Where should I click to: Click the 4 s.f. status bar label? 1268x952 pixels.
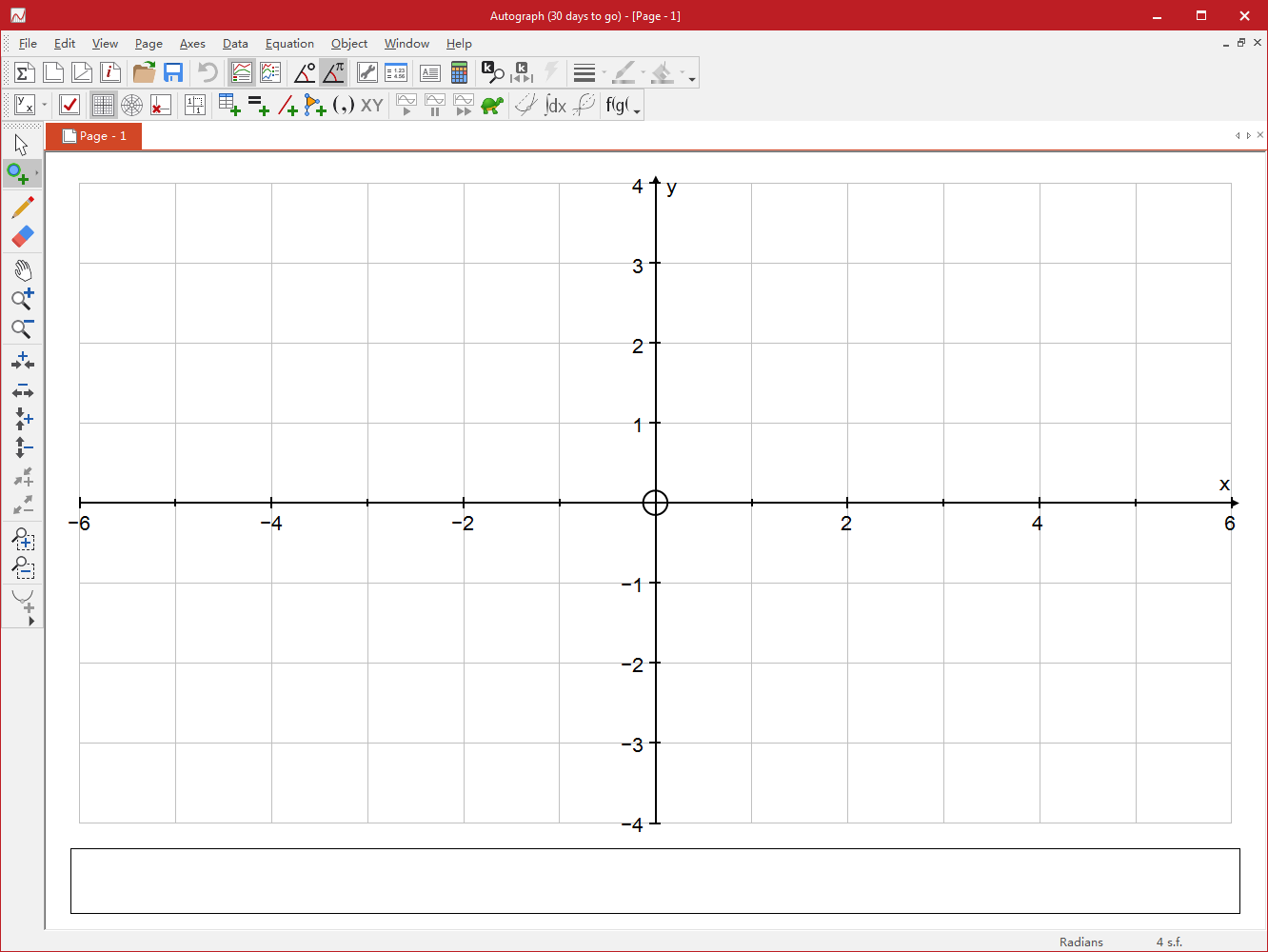tap(1169, 942)
